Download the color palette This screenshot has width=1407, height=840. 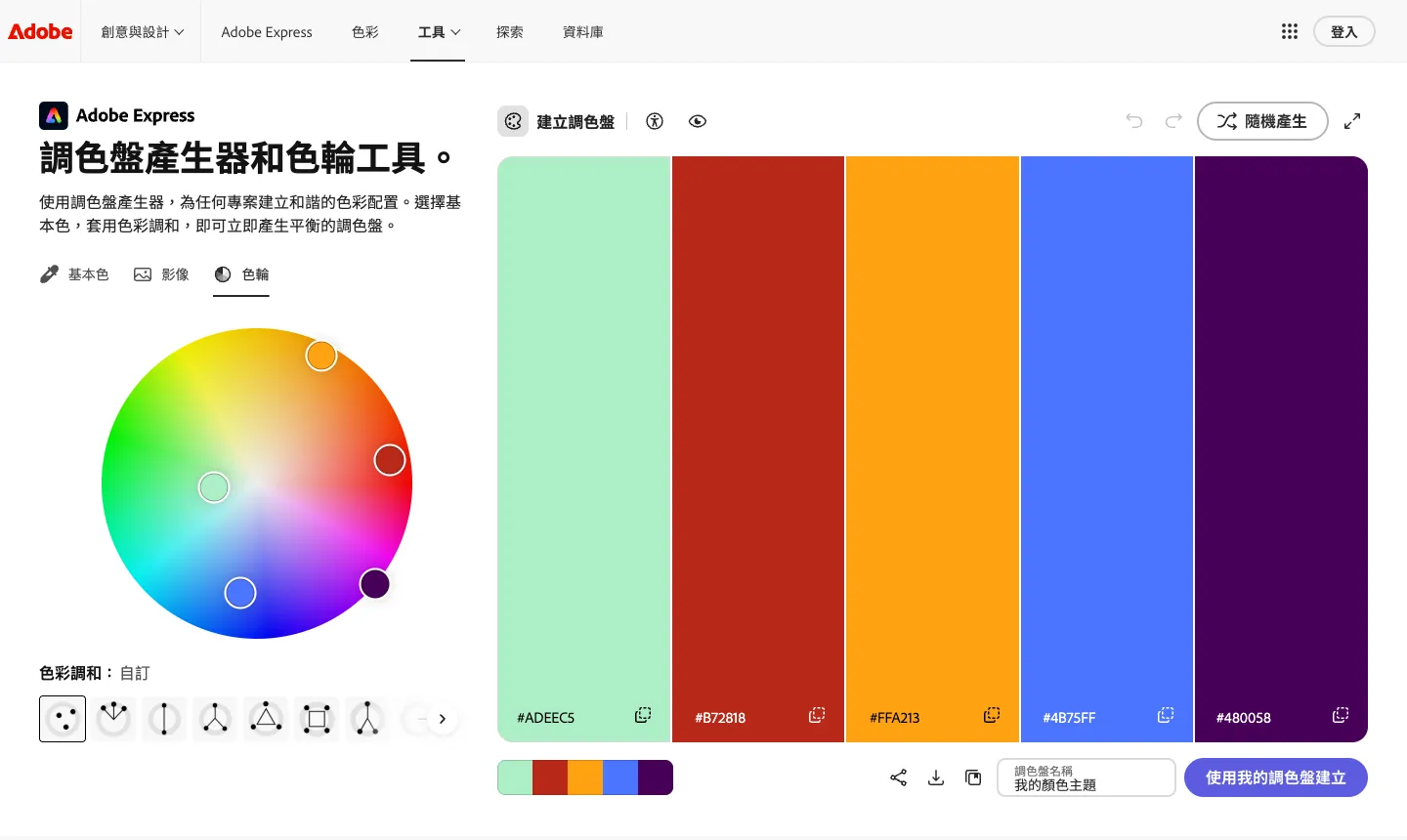click(936, 777)
